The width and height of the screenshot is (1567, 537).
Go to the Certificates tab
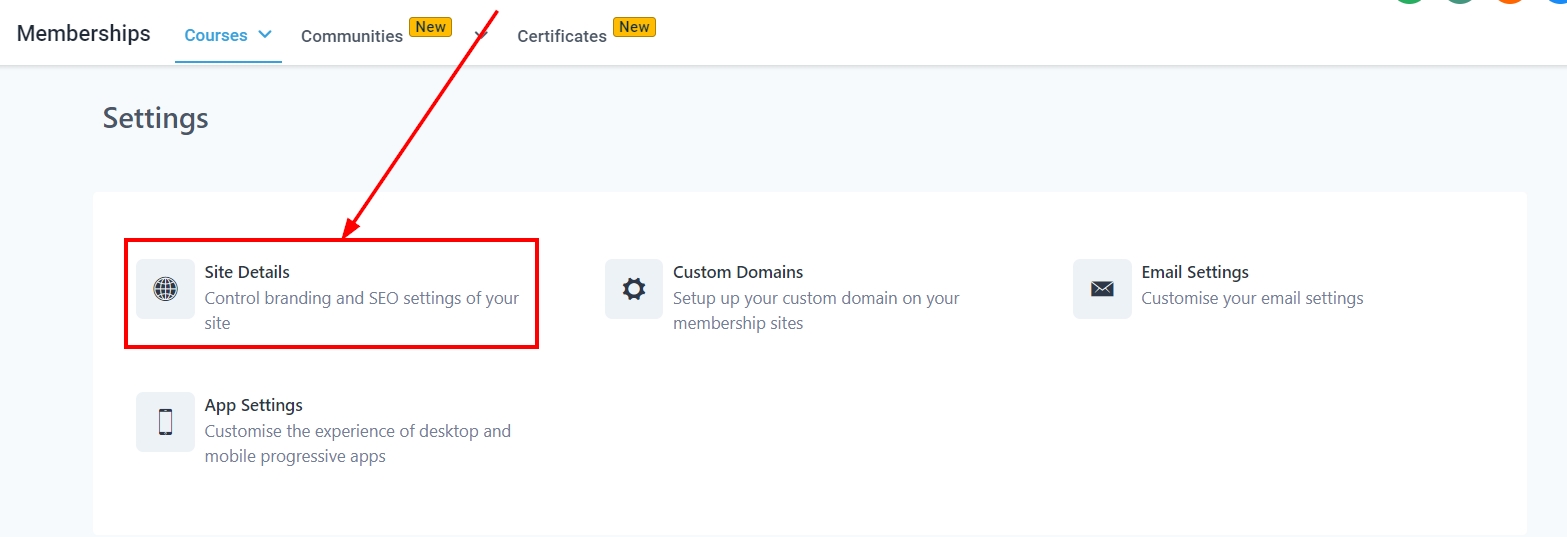pos(562,36)
